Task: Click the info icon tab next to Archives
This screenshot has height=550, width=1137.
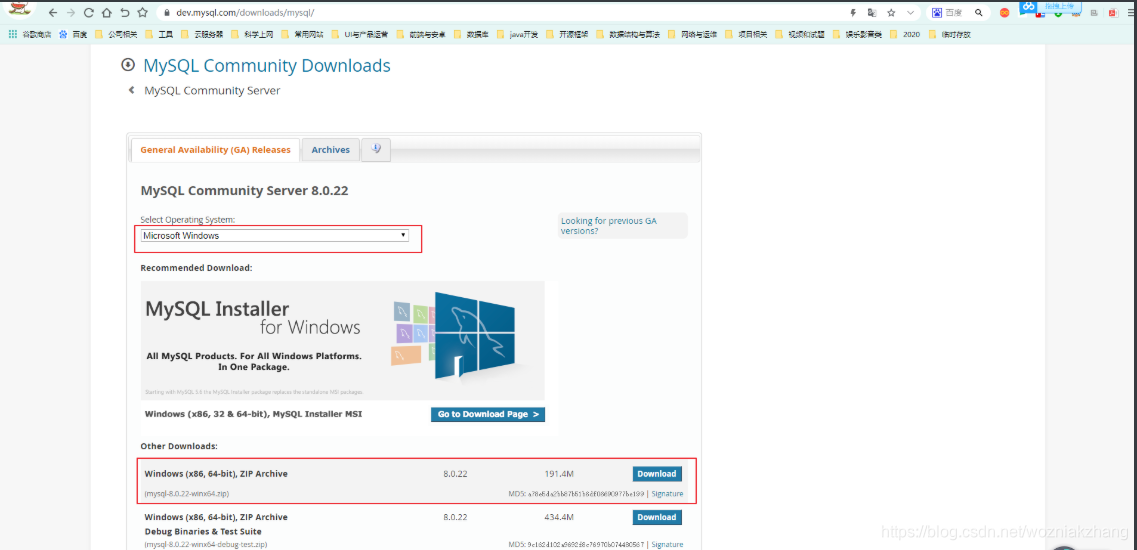Action: coord(376,149)
